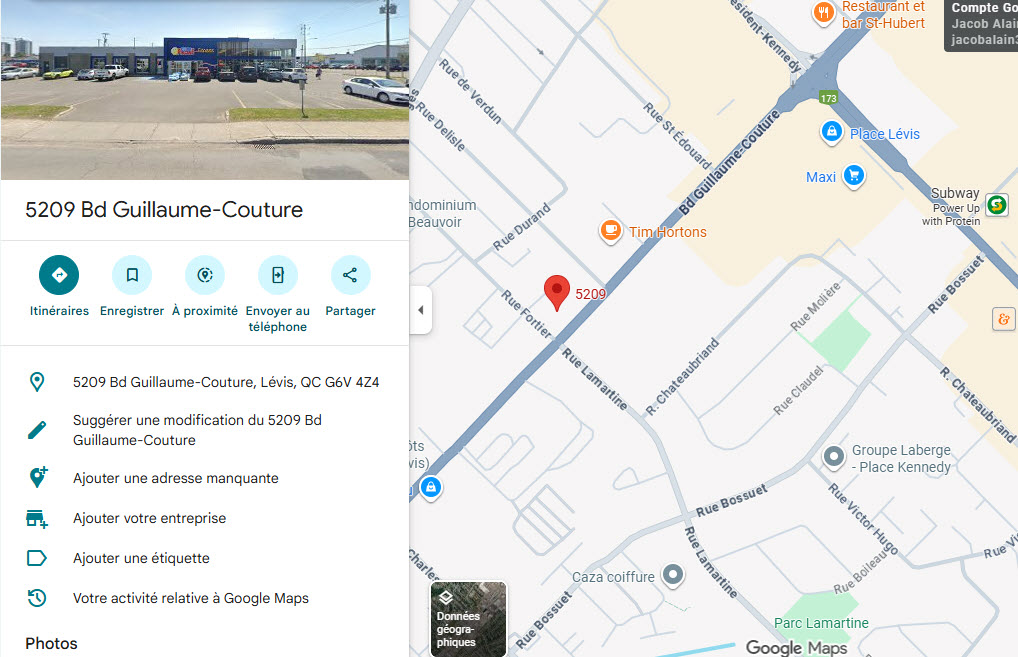
Task: Select Ajouter une étiquette
Action: coord(141,558)
